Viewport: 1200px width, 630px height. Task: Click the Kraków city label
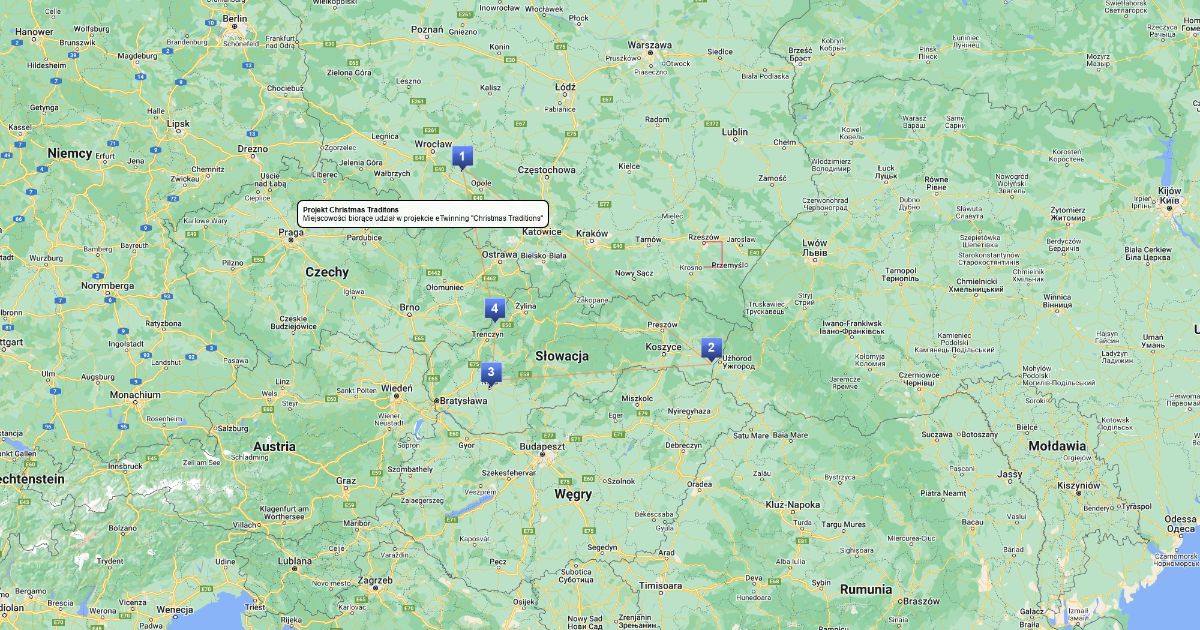(x=592, y=233)
